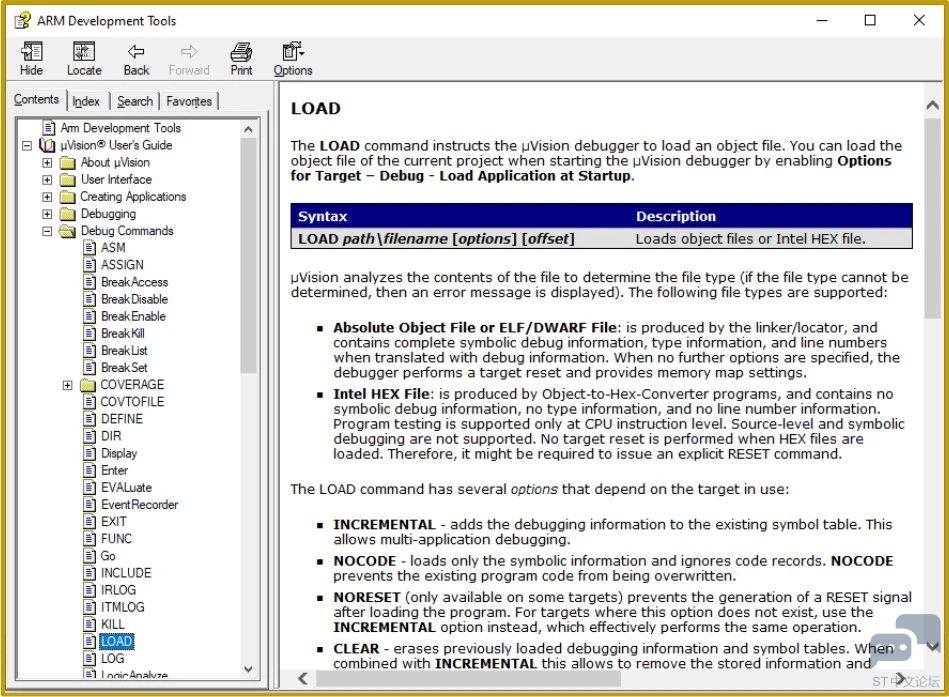Click the topic pane horizontal scrollbar thumb
This screenshot has width=949, height=697.
click(x=468, y=679)
